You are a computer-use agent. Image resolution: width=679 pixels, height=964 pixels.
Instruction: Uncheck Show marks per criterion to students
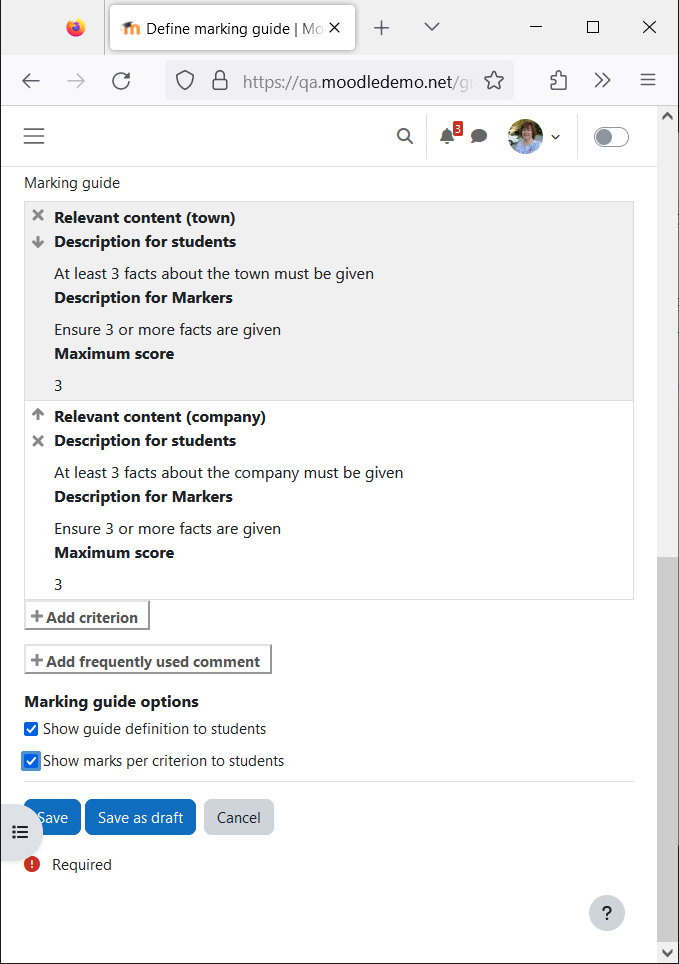[x=31, y=761]
